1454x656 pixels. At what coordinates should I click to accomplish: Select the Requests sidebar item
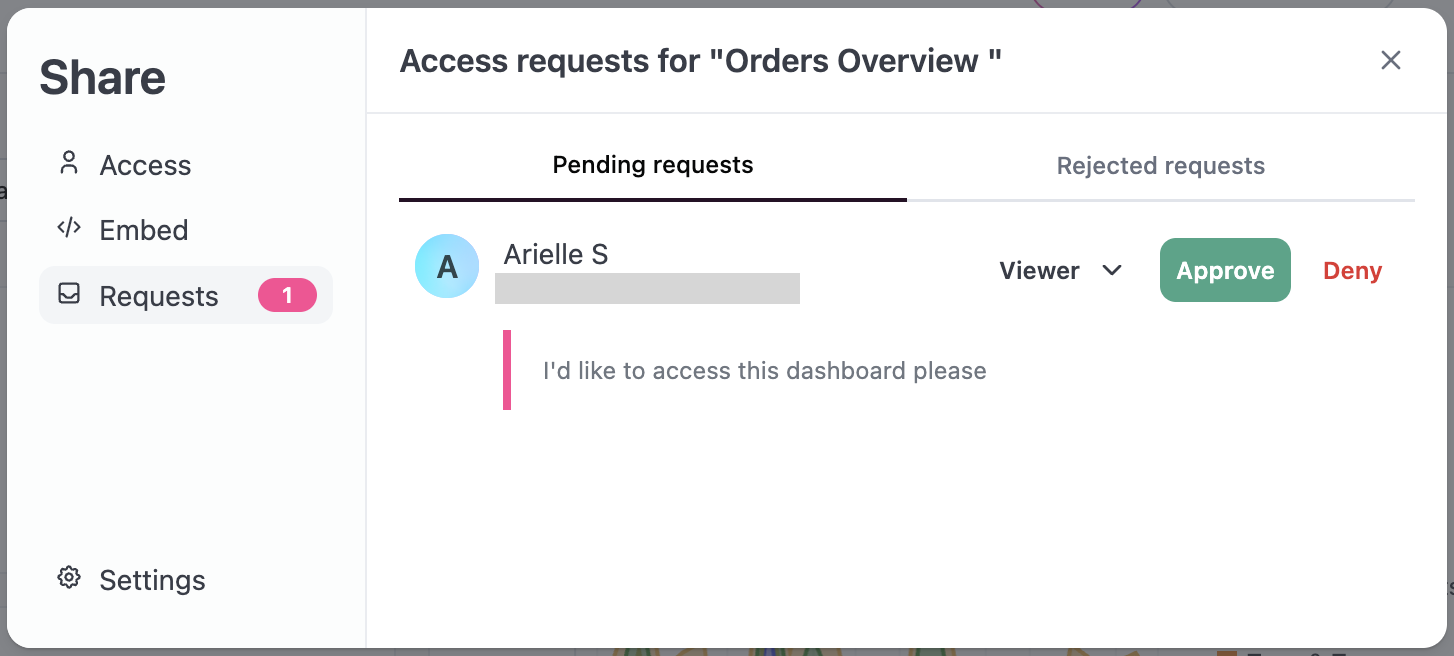click(x=186, y=295)
